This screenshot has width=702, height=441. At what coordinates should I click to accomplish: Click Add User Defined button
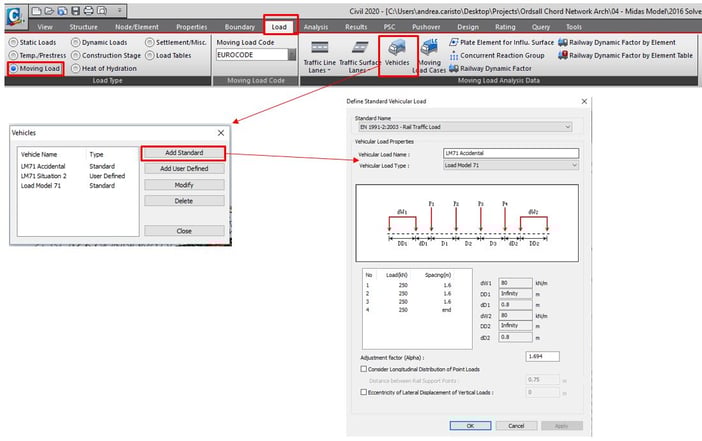point(184,169)
